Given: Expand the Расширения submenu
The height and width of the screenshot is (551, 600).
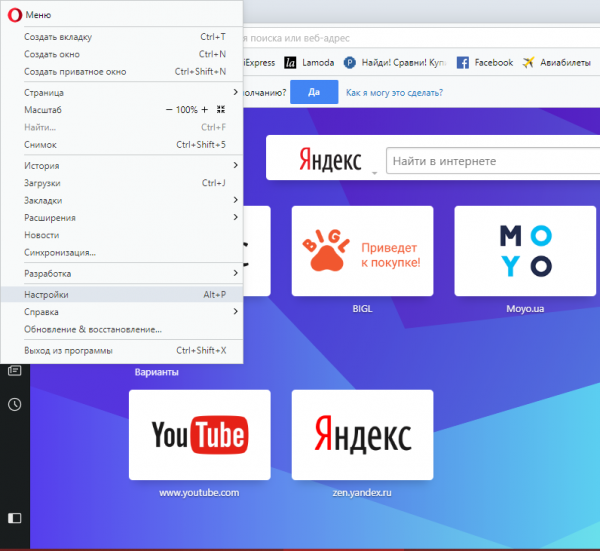Looking at the screenshot, I should tap(122, 218).
